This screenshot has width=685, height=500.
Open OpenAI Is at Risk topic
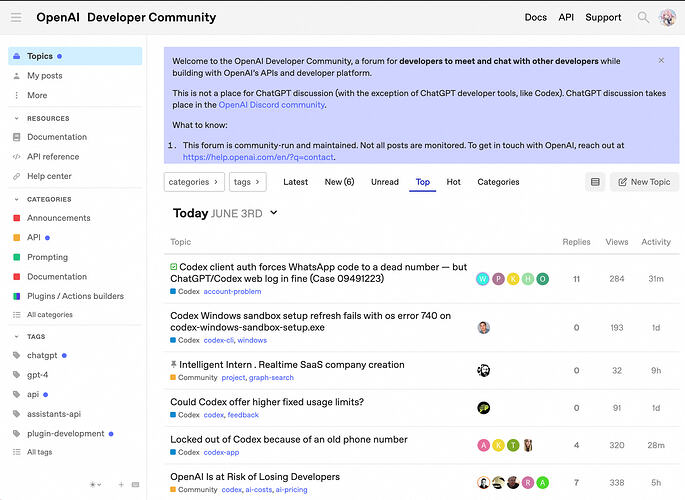(x=255, y=477)
